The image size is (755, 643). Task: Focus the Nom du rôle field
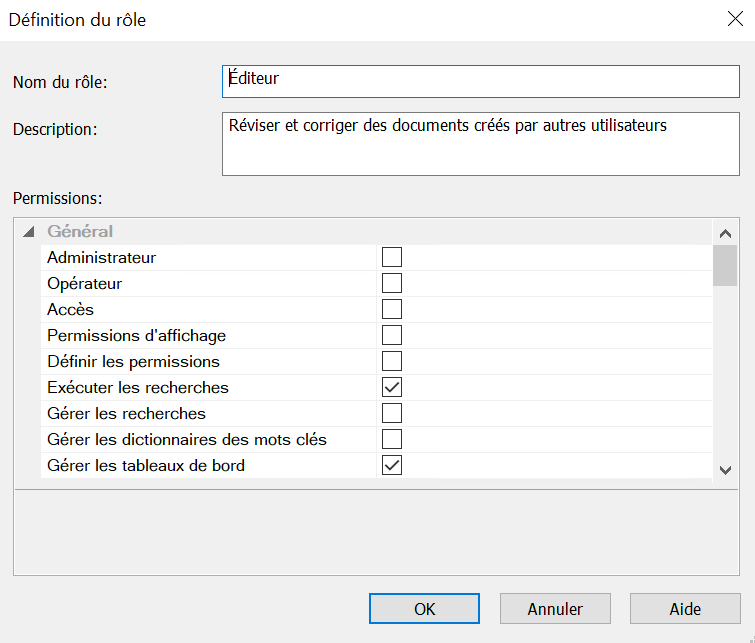(481, 81)
